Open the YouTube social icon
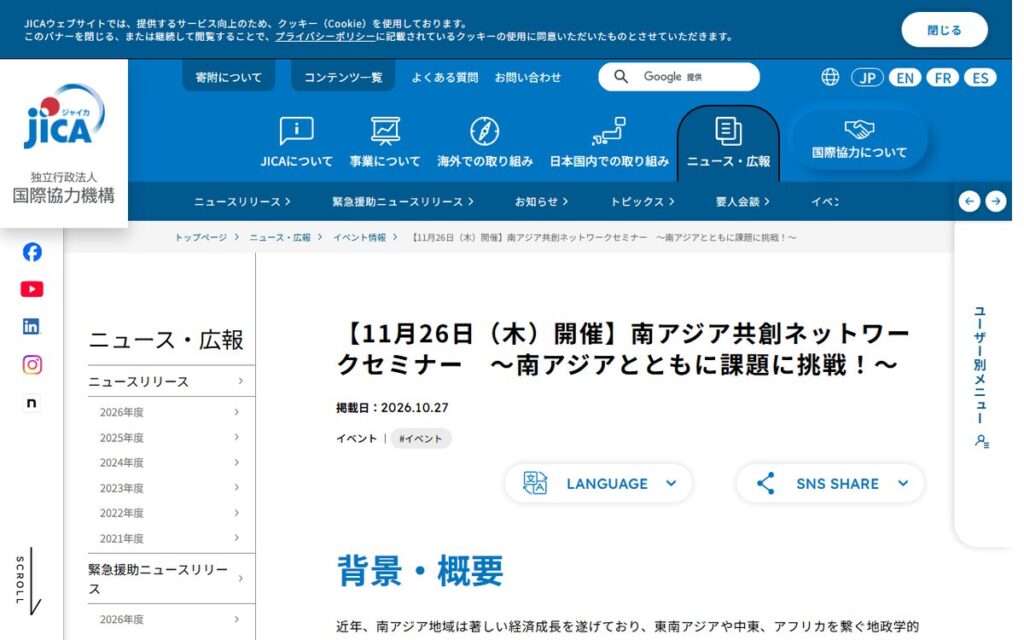The image size is (1024, 640). (32, 289)
